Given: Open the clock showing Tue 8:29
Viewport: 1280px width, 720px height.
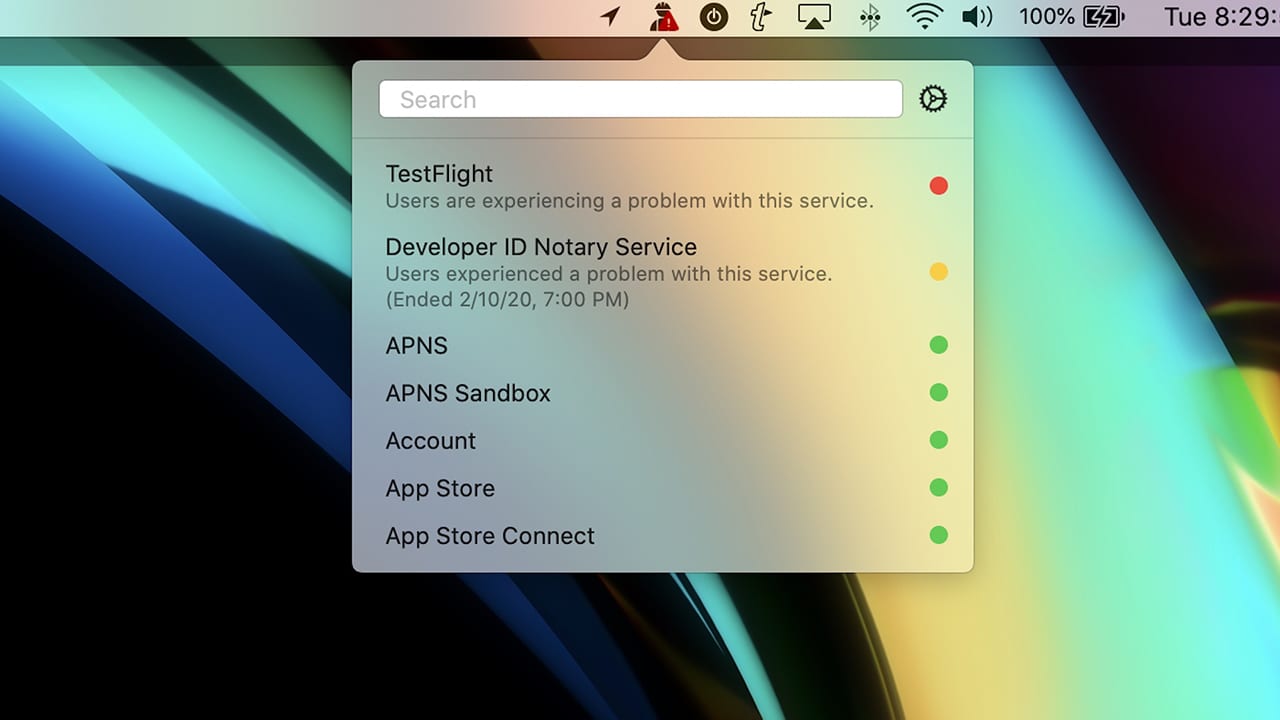Looking at the screenshot, I should [1222, 17].
